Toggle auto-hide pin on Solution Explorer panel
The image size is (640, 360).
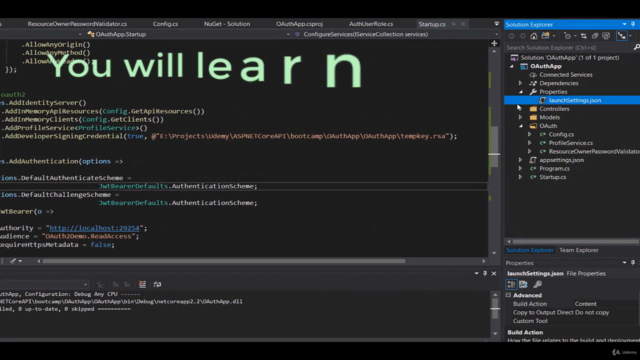point(633,24)
